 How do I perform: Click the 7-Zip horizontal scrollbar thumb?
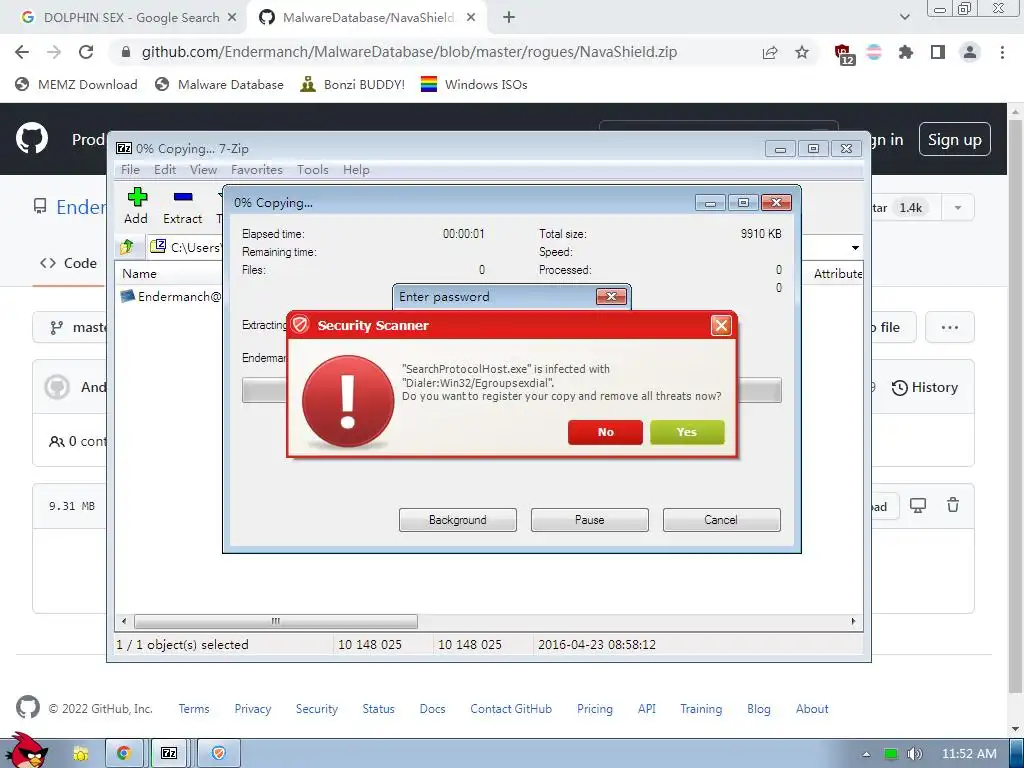tap(276, 621)
